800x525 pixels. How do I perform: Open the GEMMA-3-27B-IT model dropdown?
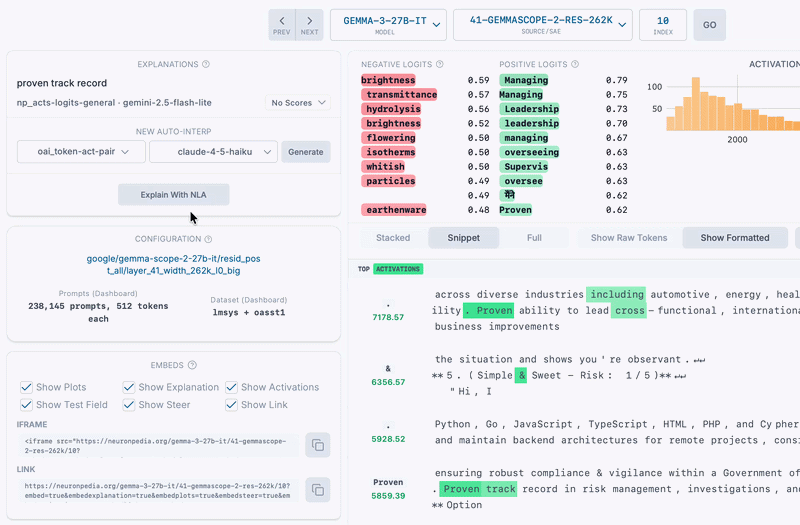coord(388,24)
